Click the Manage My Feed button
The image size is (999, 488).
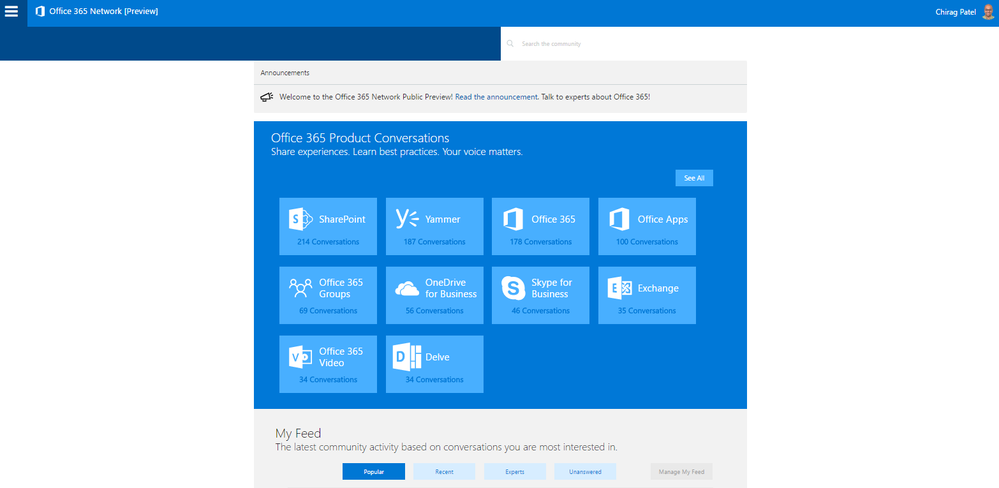tap(681, 471)
